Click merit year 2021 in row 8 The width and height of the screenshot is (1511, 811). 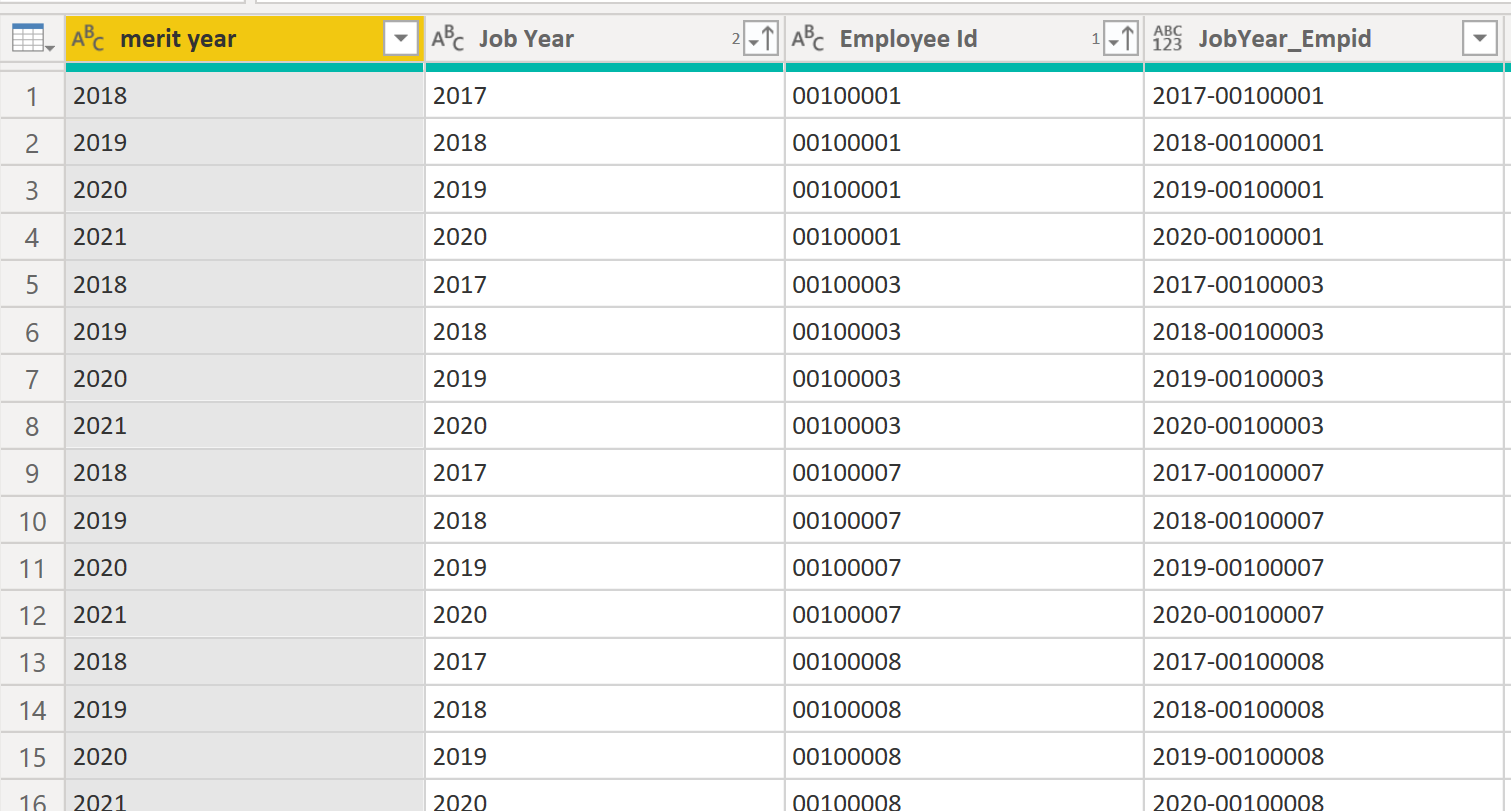pyautogui.click(x=245, y=426)
